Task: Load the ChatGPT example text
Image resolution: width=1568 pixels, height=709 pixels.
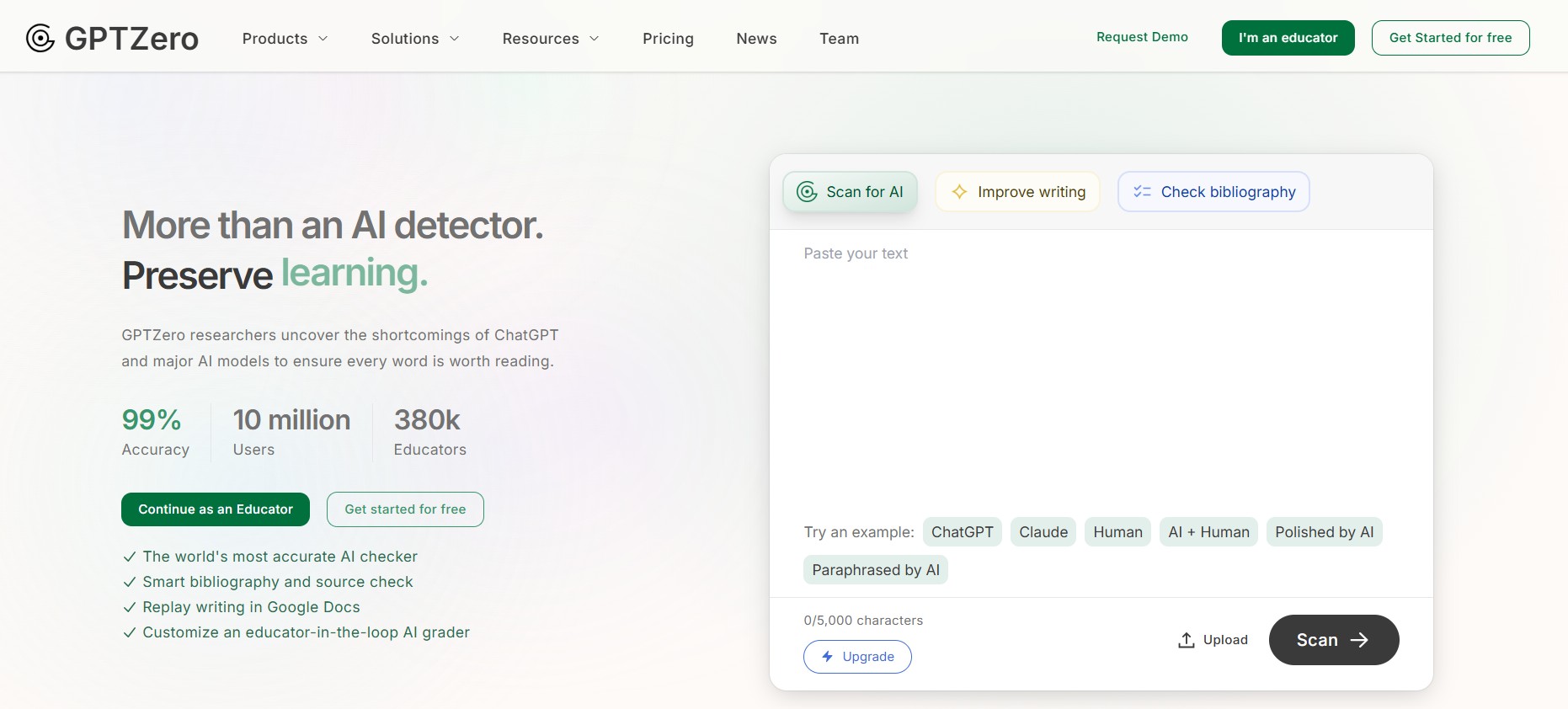Action: tap(962, 532)
